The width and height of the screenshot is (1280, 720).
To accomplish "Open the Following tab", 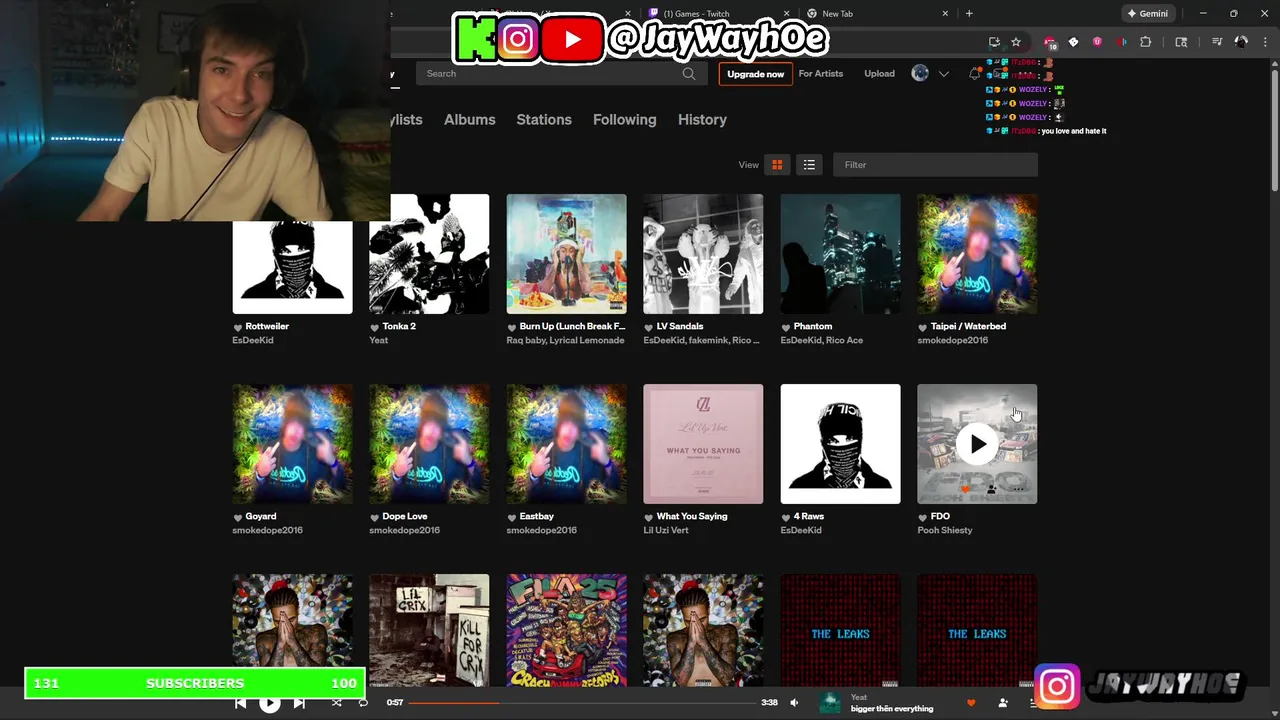I will (624, 119).
